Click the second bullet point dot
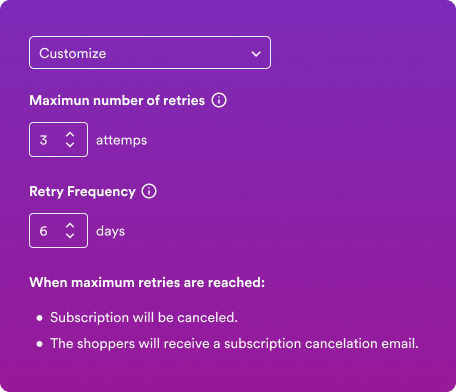 click(x=40, y=344)
